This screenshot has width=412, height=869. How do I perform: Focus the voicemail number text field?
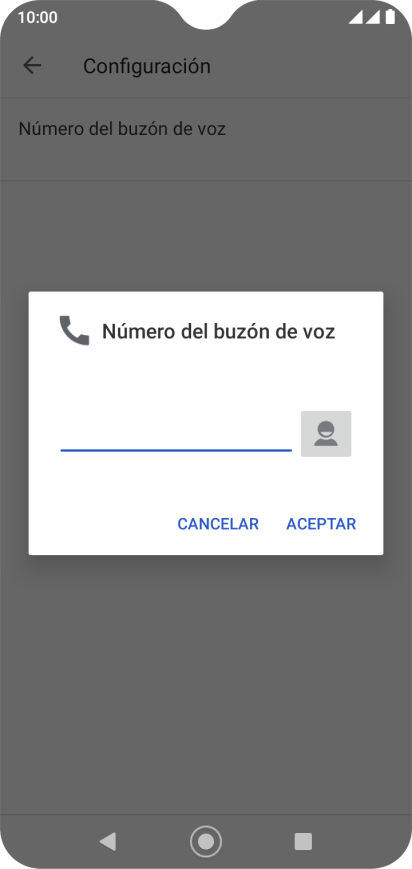[x=176, y=434]
